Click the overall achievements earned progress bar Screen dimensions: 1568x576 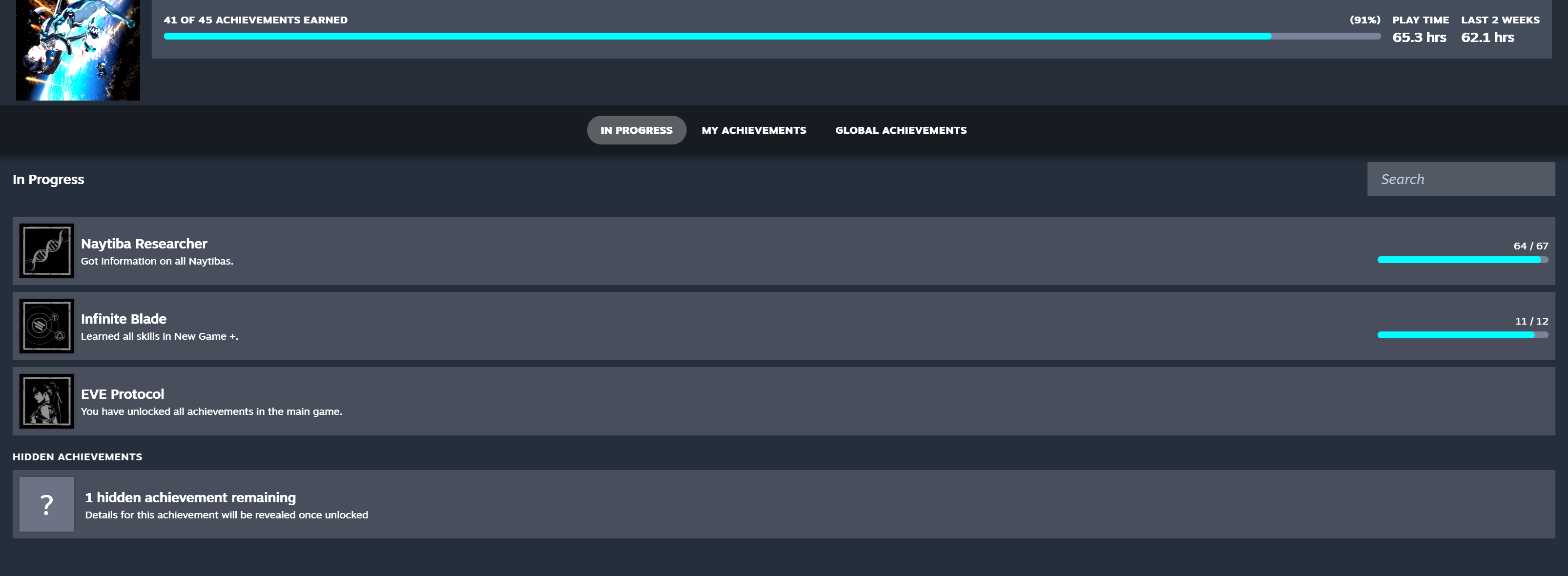tap(772, 37)
